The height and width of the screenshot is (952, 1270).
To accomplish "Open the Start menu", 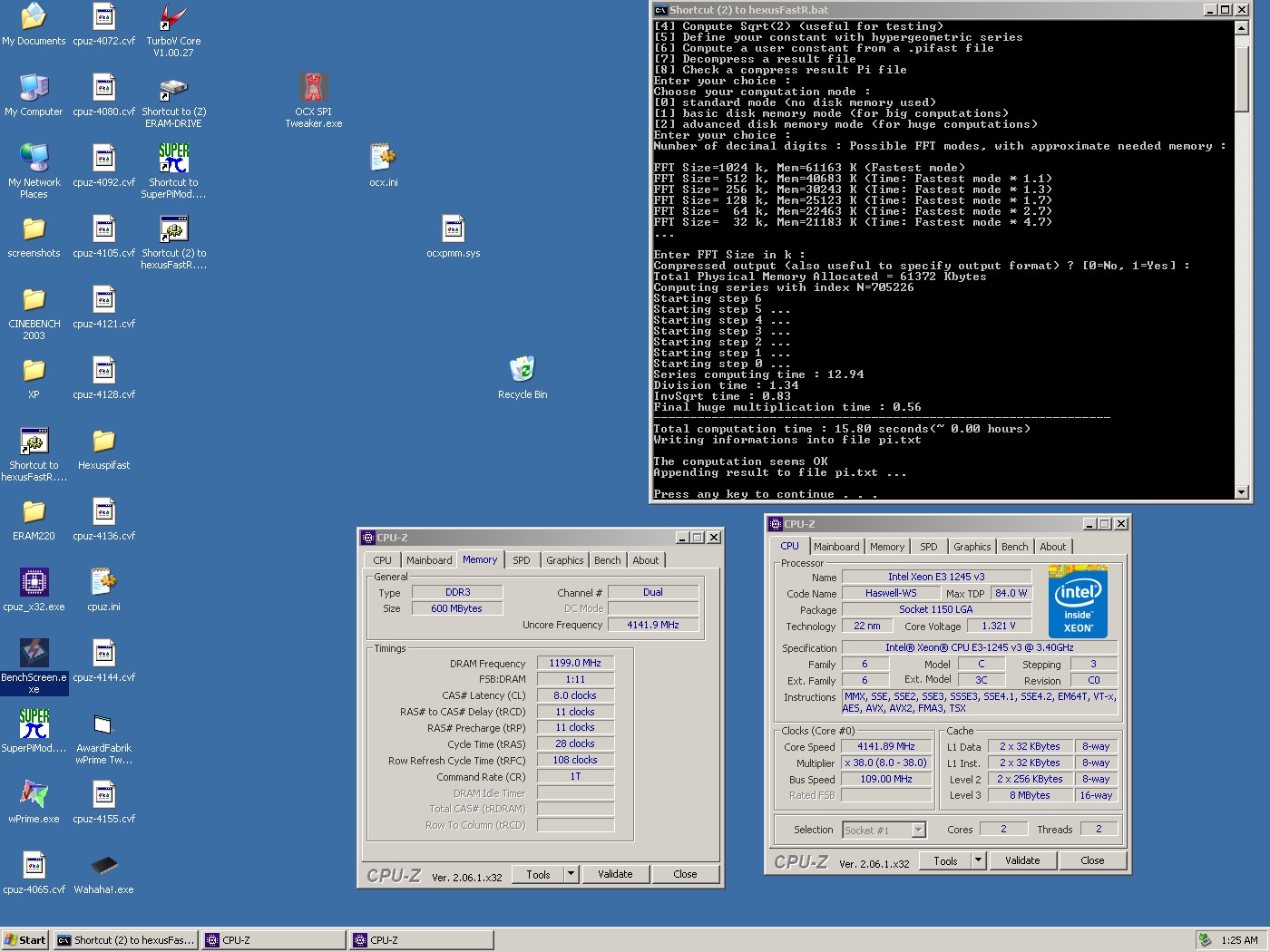I will coord(24,940).
